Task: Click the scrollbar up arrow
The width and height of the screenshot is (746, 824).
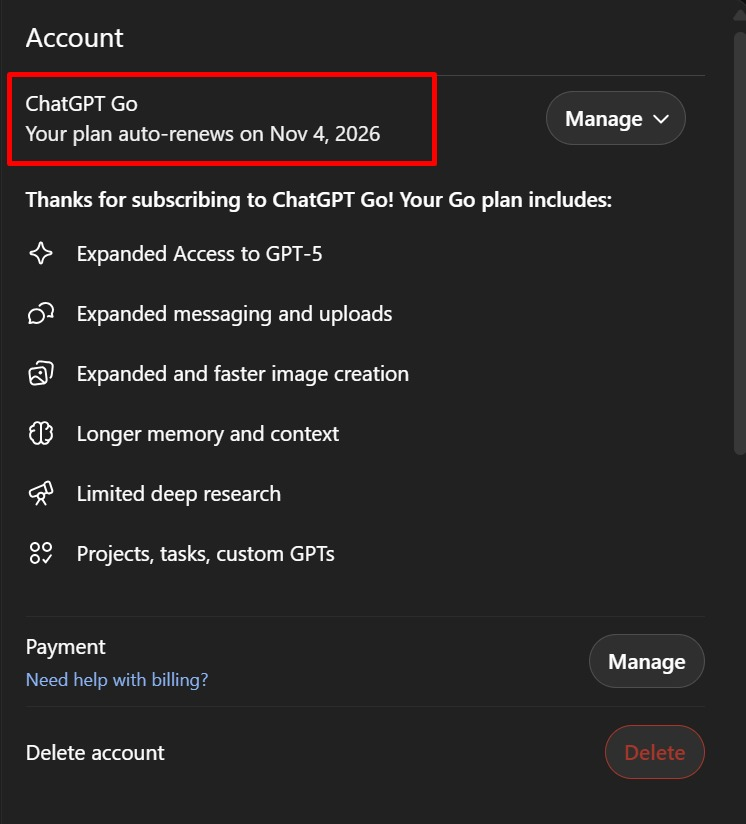Action: point(740,13)
